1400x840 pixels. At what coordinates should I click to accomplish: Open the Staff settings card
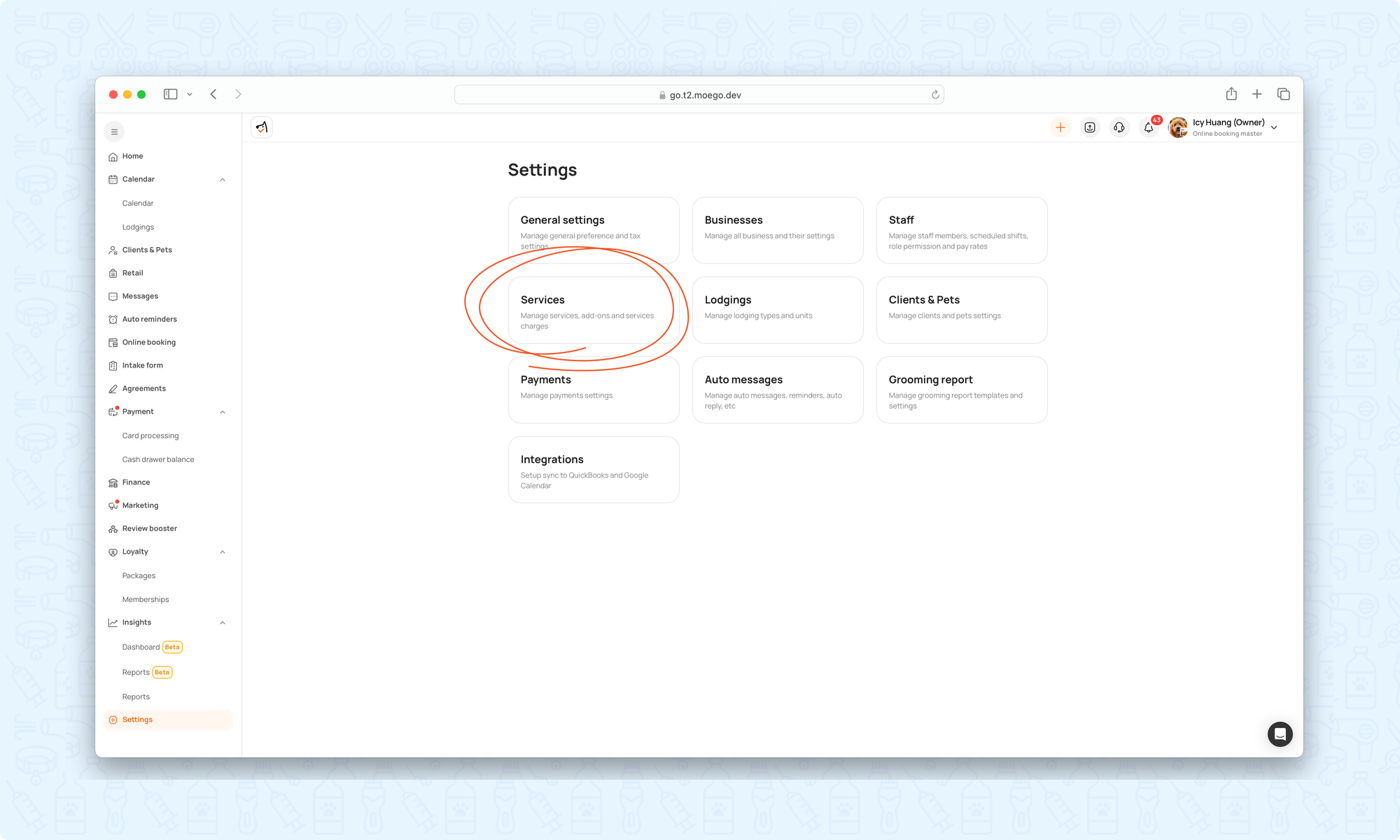[x=961, y=230]
